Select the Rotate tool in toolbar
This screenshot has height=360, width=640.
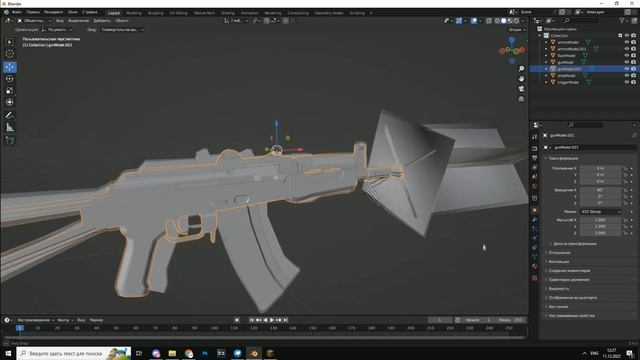pos(10,79)
